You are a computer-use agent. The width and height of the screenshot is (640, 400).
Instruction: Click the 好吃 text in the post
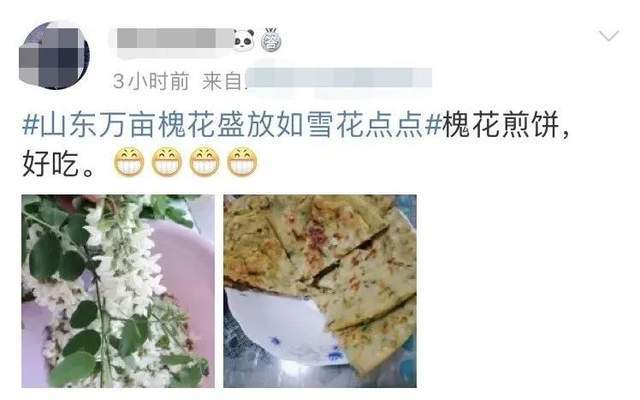pos(50,164)
